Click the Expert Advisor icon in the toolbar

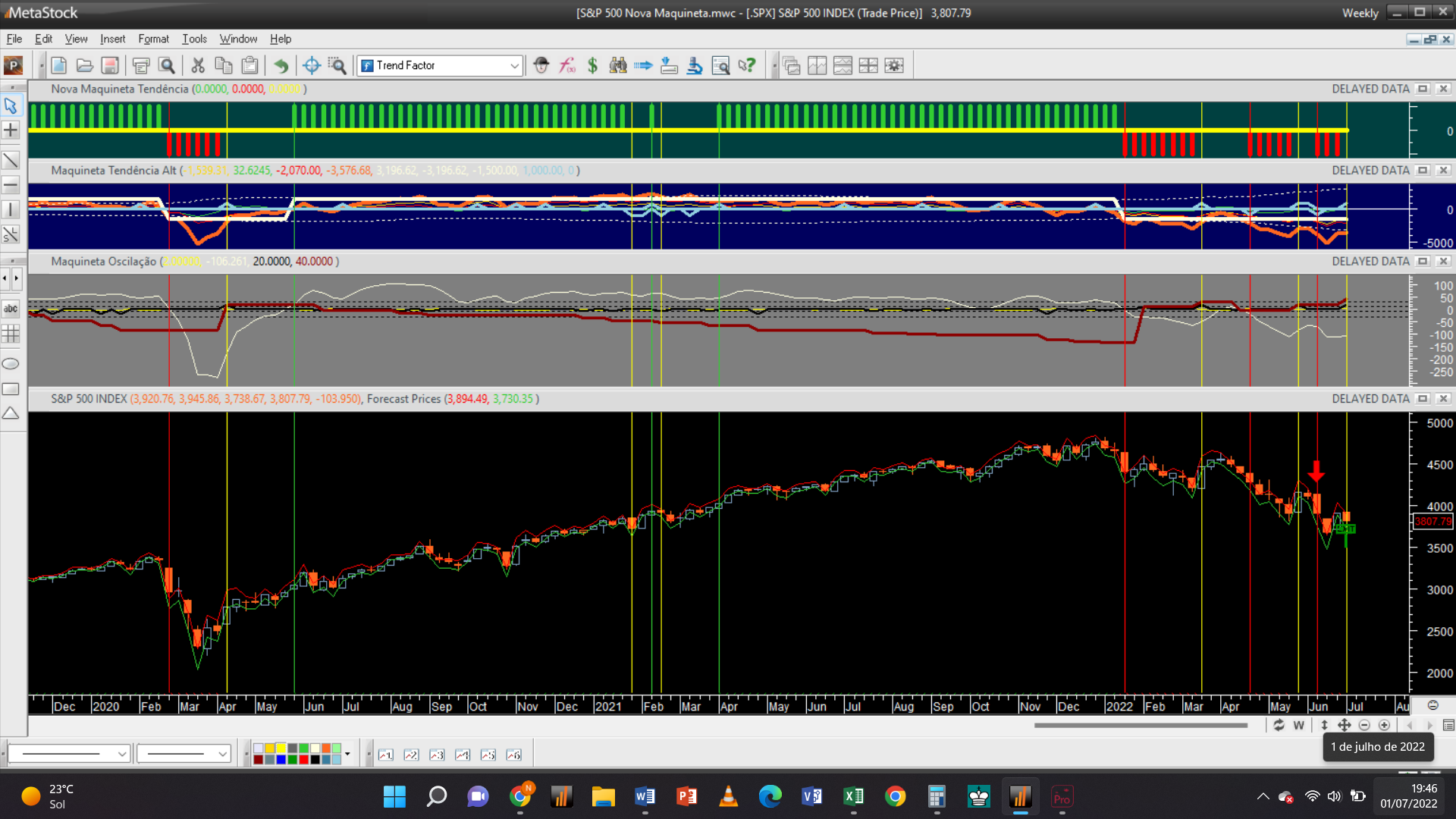(x=541, y=65)
